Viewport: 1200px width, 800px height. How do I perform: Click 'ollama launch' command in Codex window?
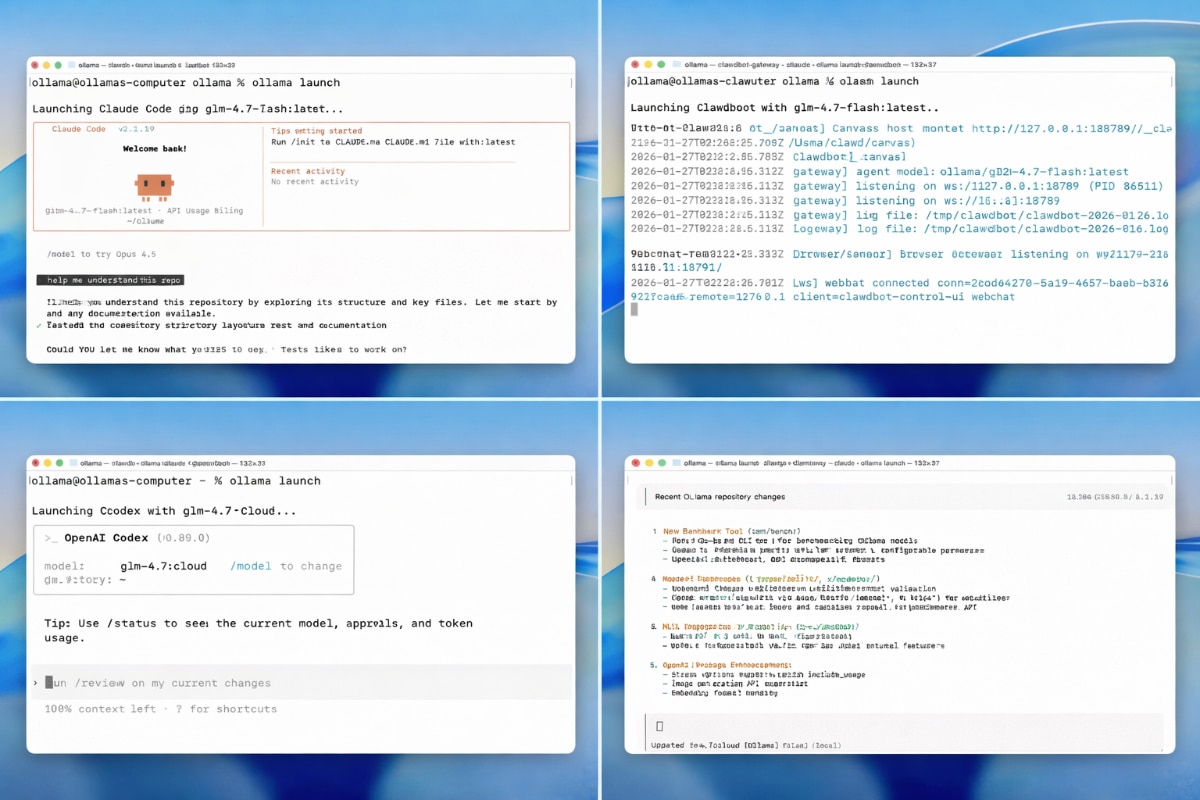click(274, 481)
